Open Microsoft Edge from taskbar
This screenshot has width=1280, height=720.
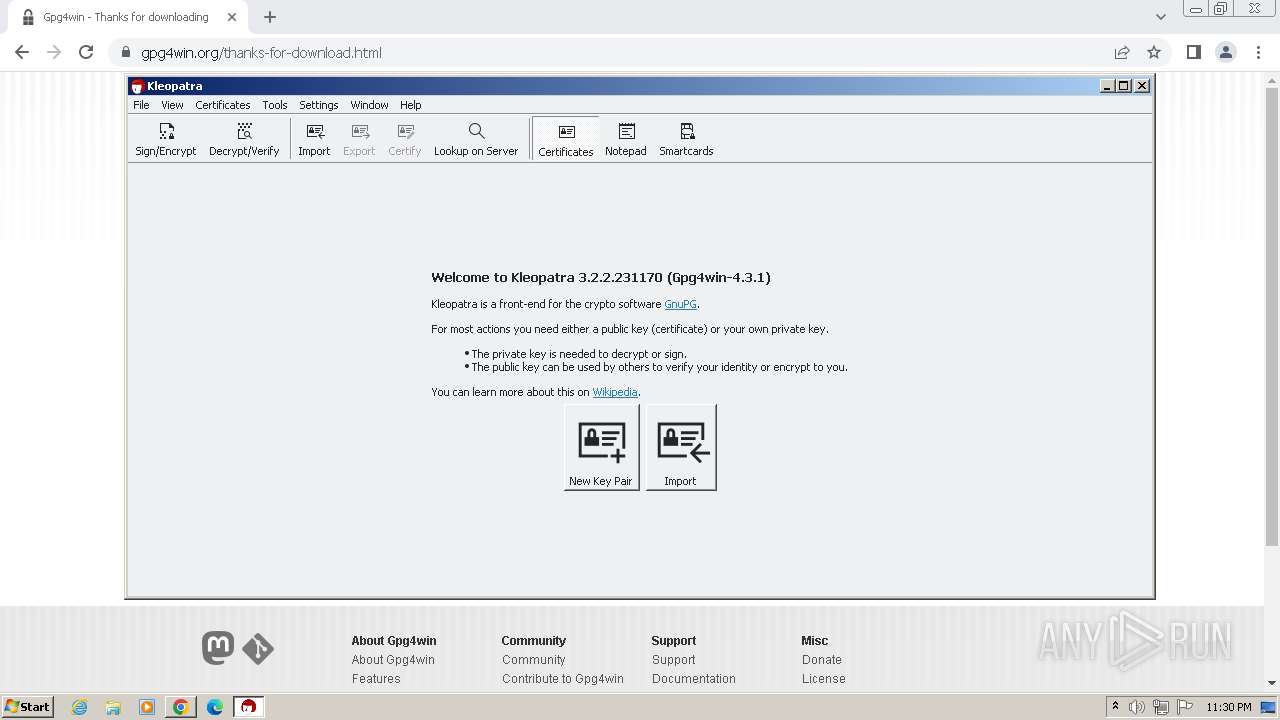tap(215, 707)
